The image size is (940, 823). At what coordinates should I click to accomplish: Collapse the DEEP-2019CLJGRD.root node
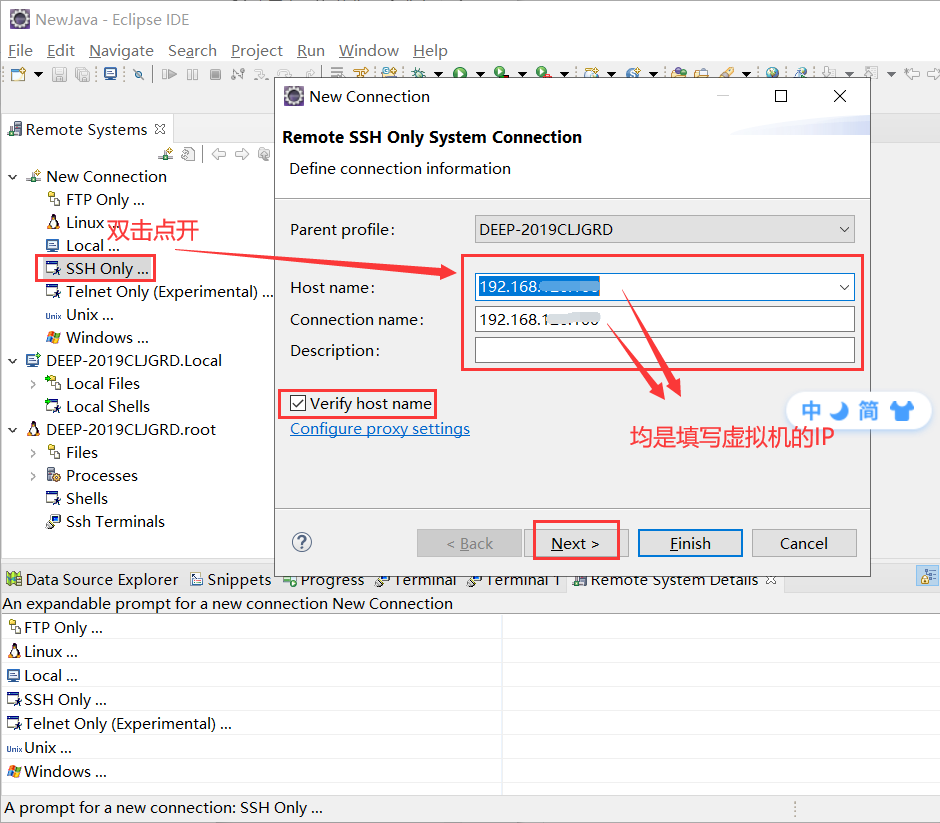click(13, 430)
